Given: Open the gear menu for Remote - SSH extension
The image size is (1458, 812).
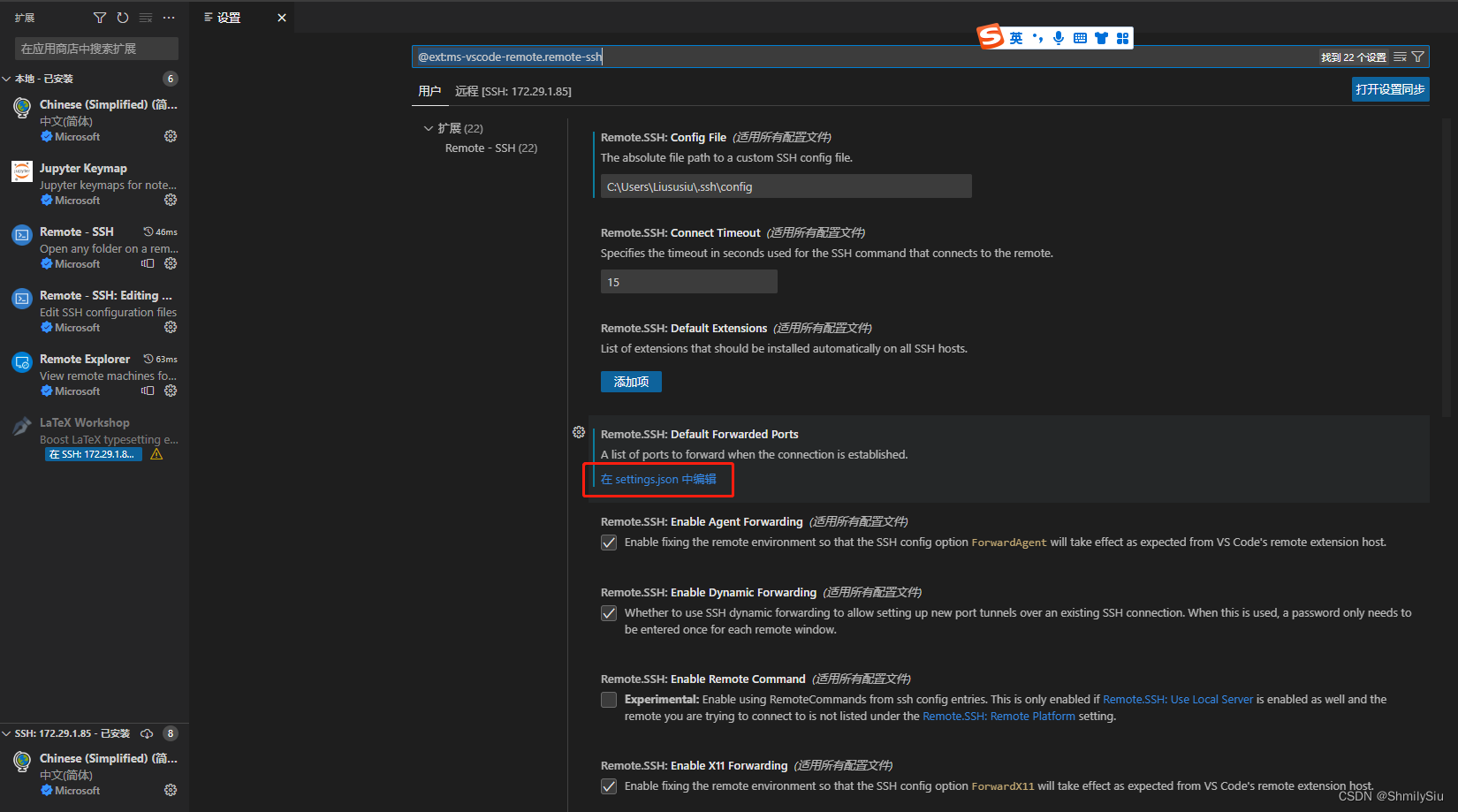Looking at the screenshot, I should coord(171,263).
